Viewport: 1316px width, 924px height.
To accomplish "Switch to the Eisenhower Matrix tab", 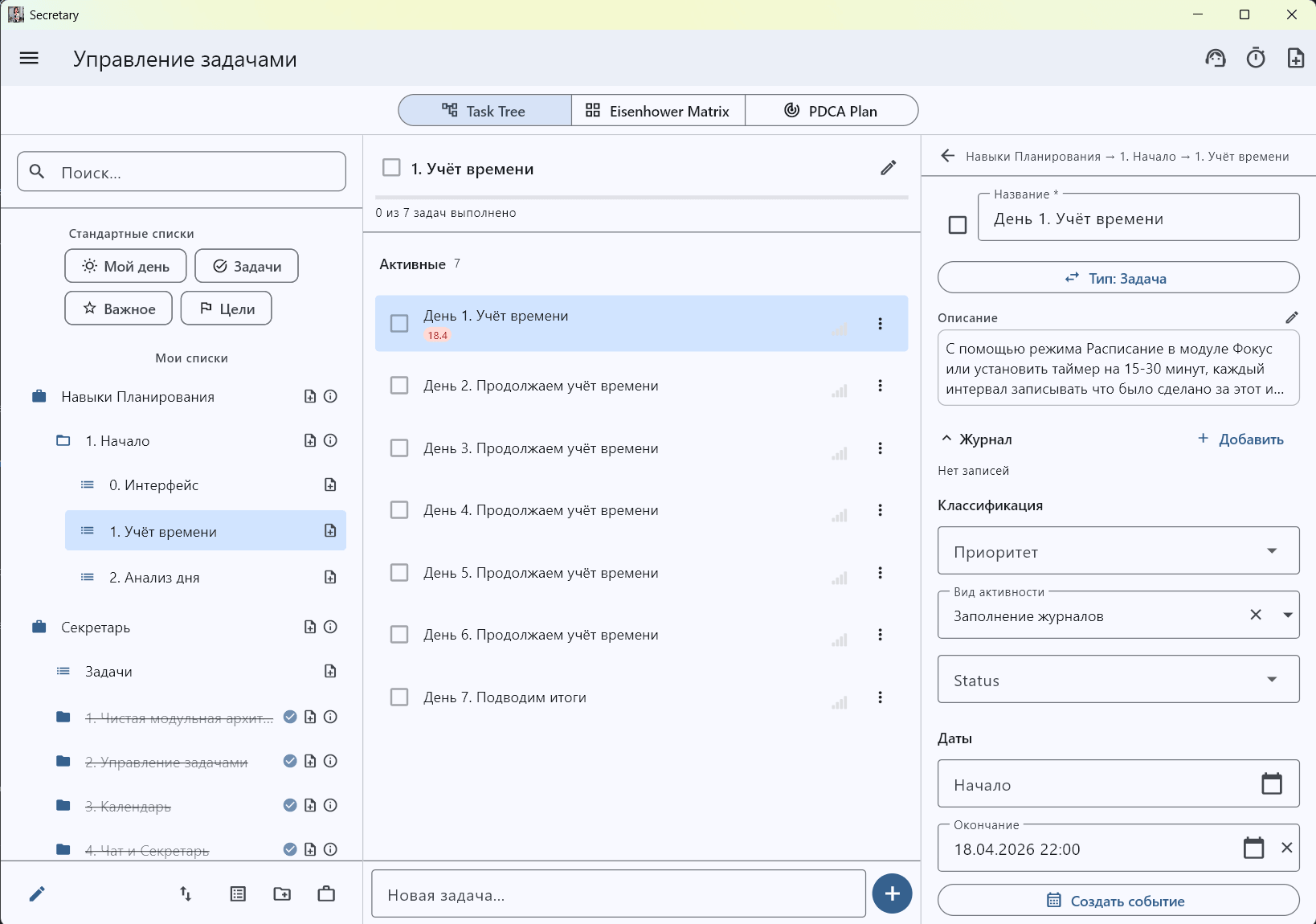I will 658,111.
